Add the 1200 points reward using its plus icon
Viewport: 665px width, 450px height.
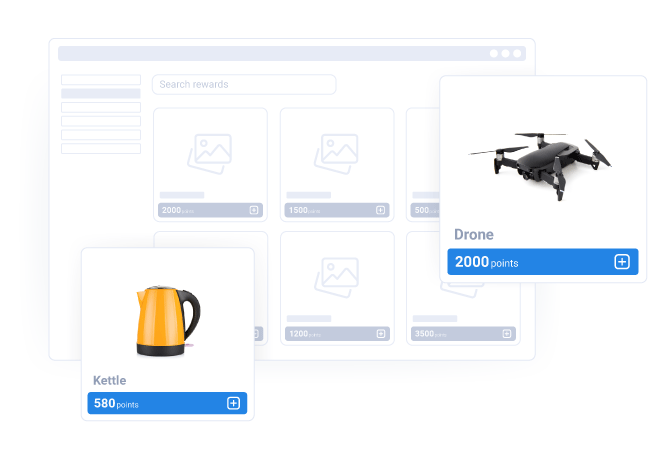click(x=380, y=333)
